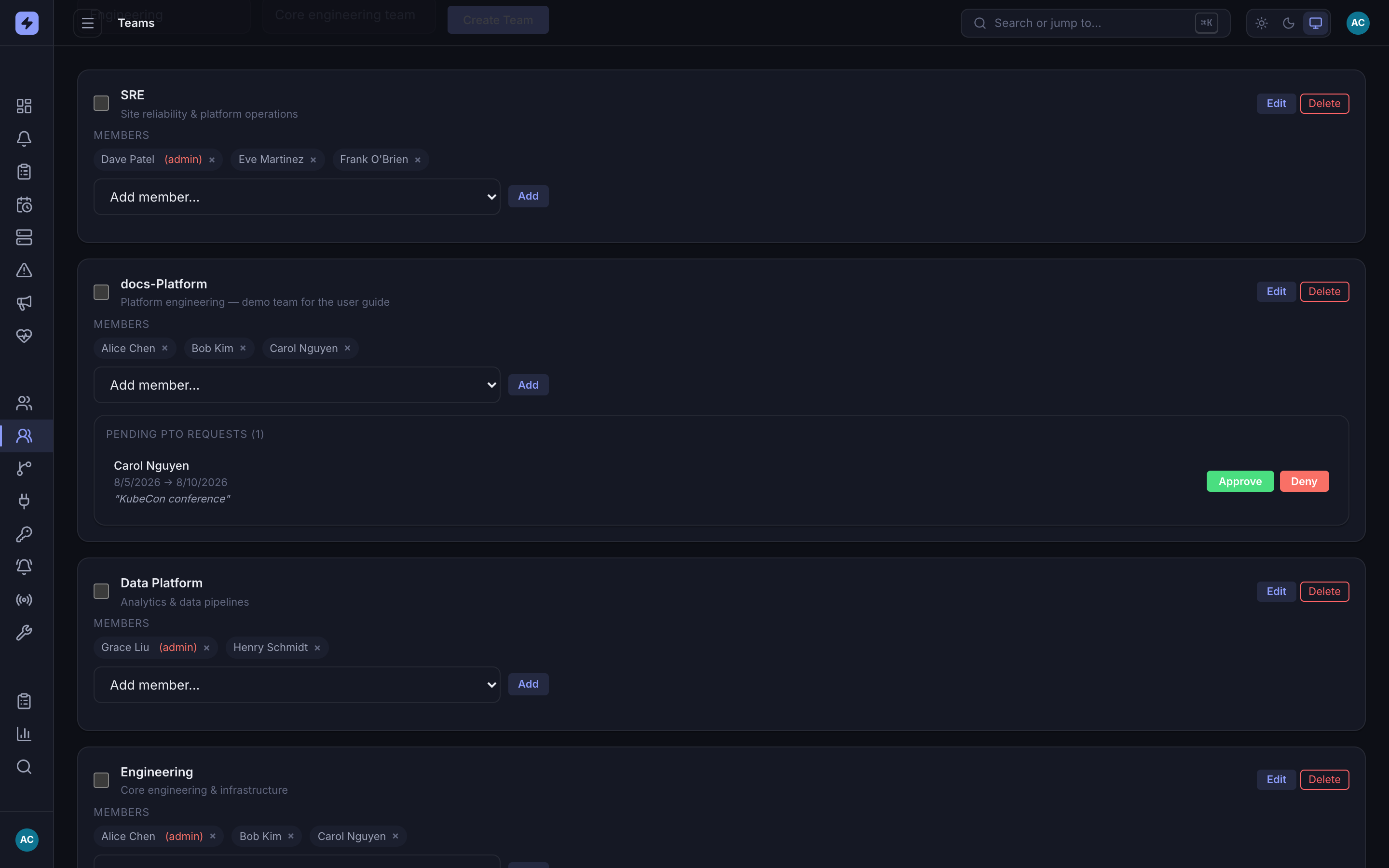Open the plug integrations icon
The height and width of the screenshot is (868, 1389).
coord(24,501)
